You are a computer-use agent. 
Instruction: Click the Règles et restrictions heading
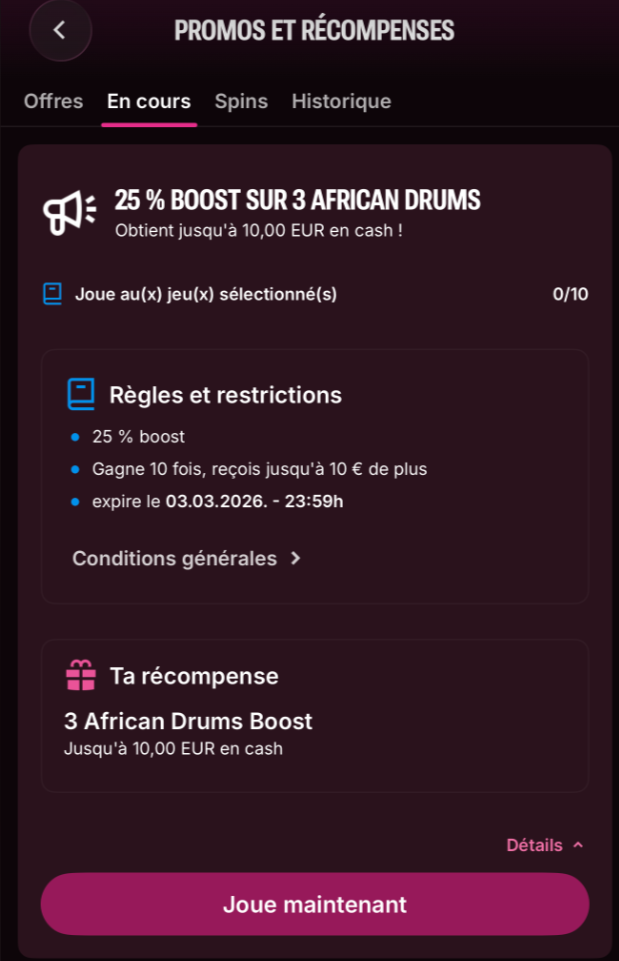tap(225, 395)
